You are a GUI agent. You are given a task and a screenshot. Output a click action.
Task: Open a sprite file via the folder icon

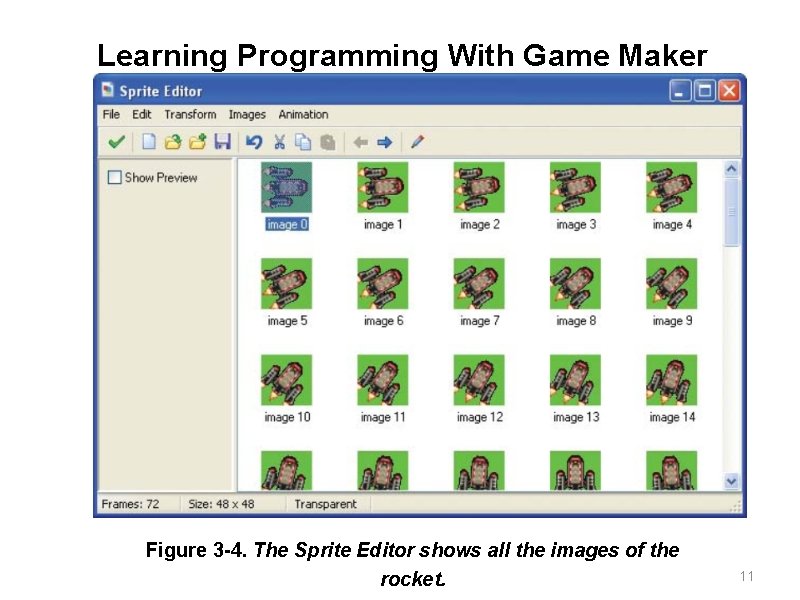click(173, 141)
